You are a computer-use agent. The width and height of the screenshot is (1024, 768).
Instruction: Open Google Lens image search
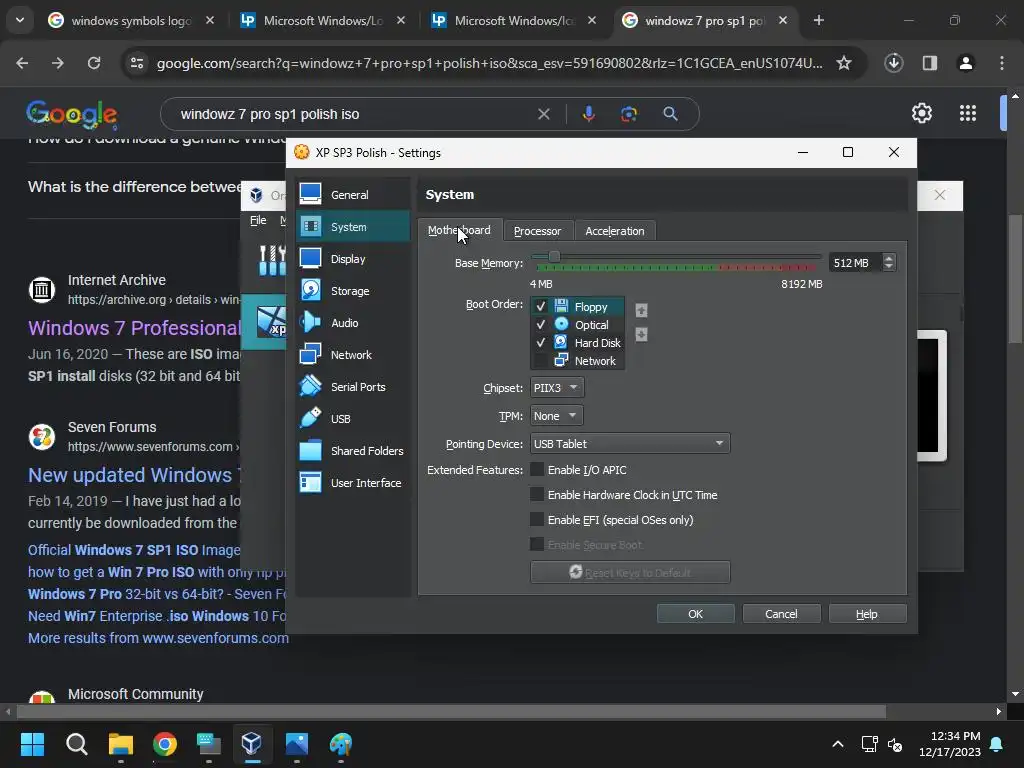[629, 114]
